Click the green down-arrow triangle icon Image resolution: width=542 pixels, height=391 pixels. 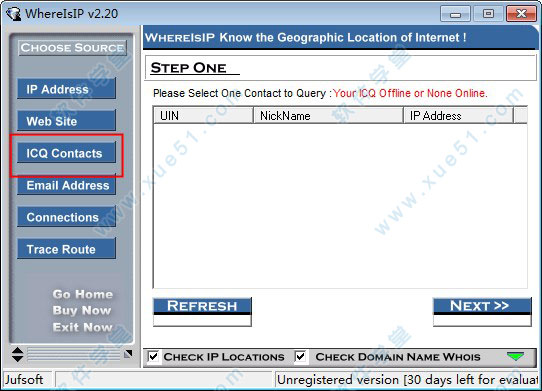click(515, 356)
